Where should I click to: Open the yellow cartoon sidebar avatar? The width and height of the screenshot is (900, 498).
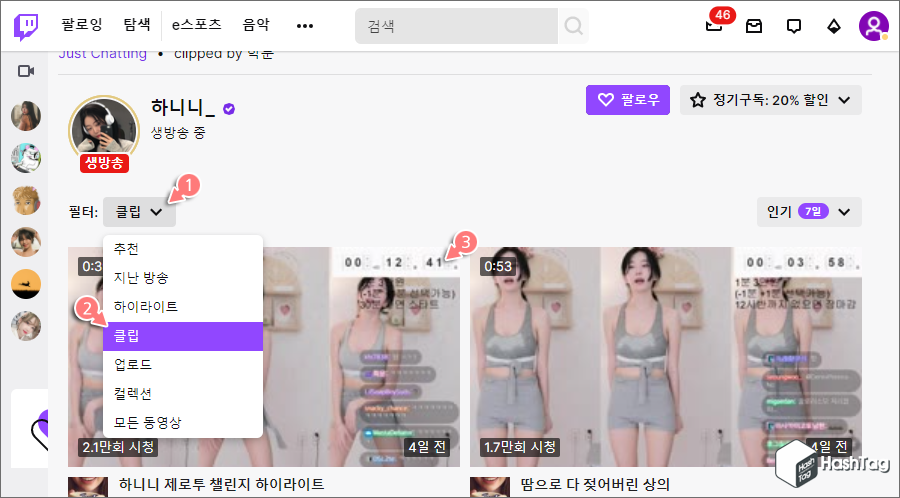(x=26, y=200)
